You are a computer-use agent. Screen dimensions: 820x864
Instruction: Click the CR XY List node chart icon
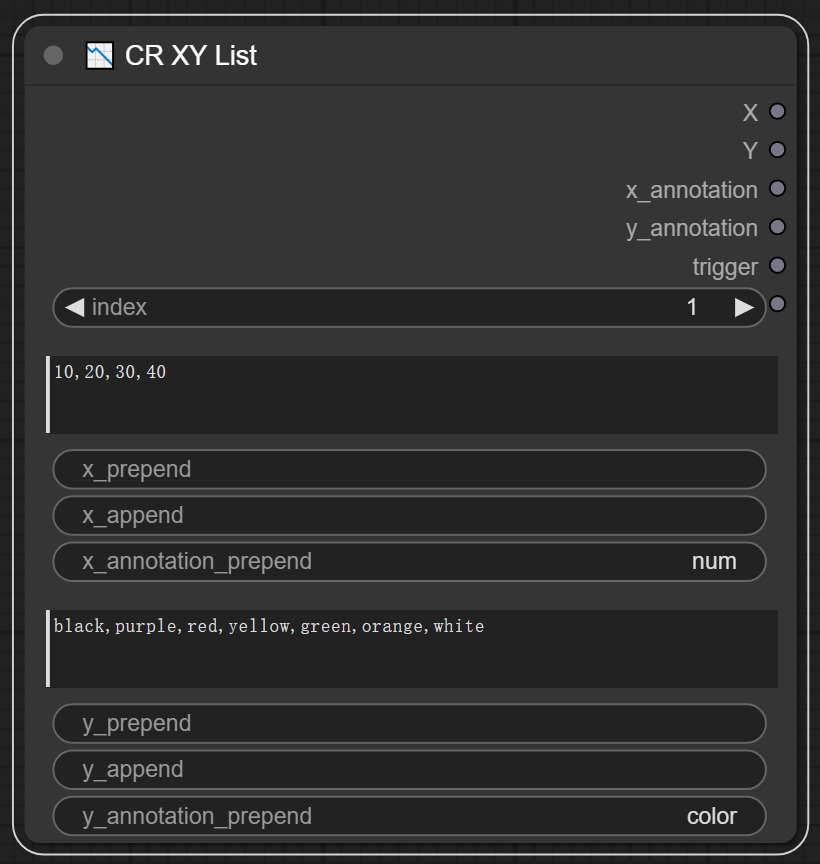100,55
